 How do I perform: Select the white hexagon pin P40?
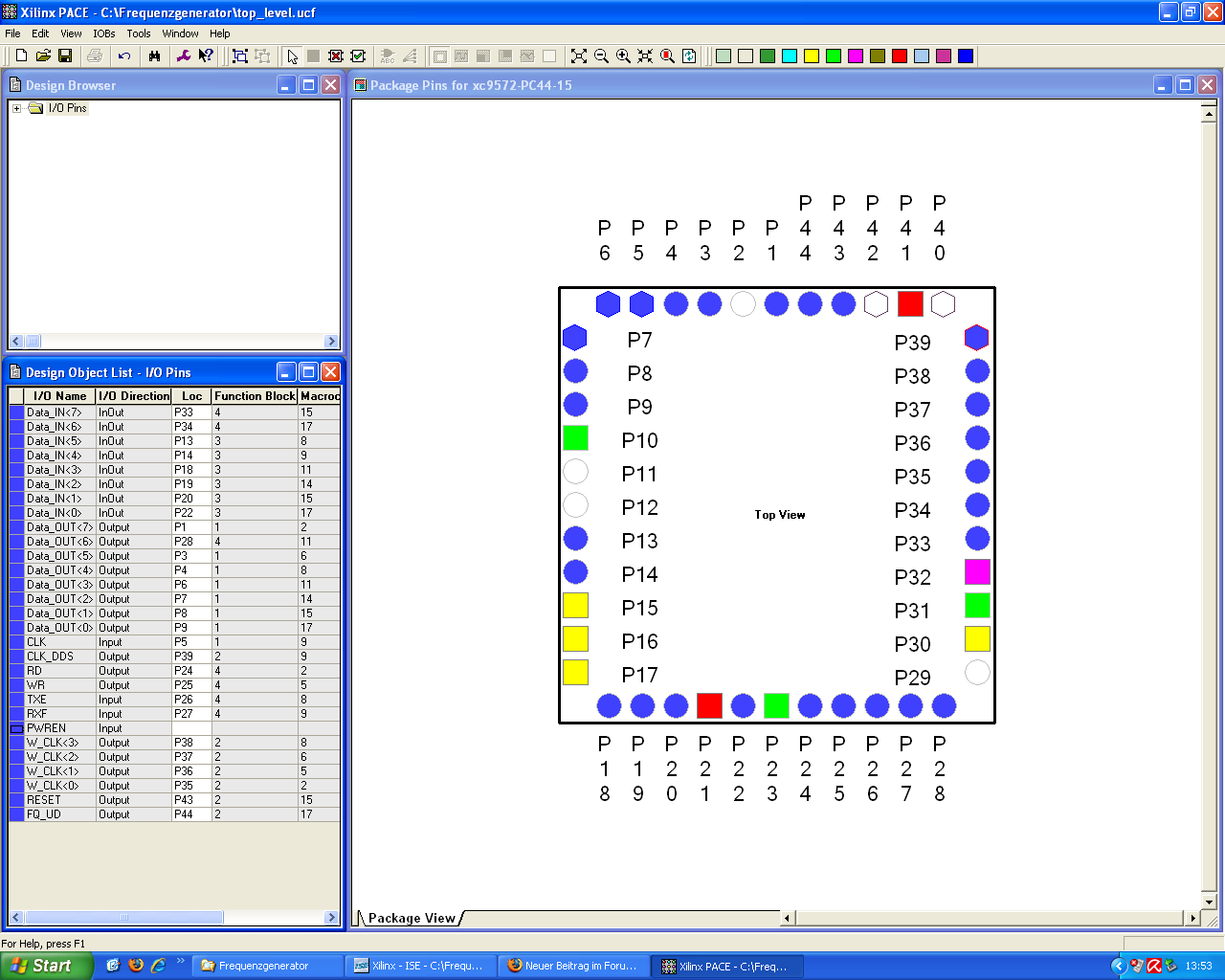click(944, 304)
